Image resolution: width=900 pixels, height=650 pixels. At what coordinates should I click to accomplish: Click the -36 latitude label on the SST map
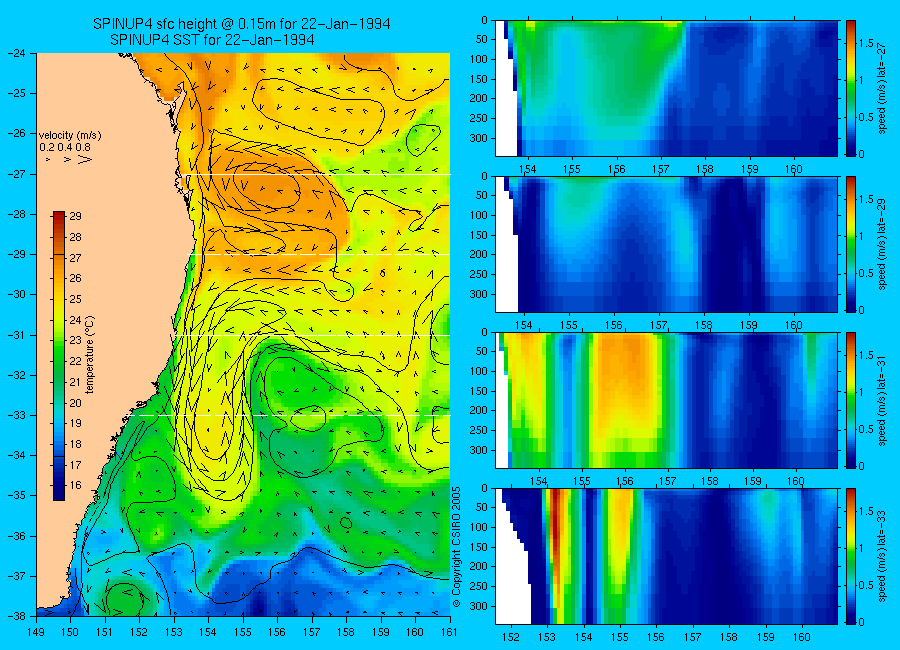[15, 536]
